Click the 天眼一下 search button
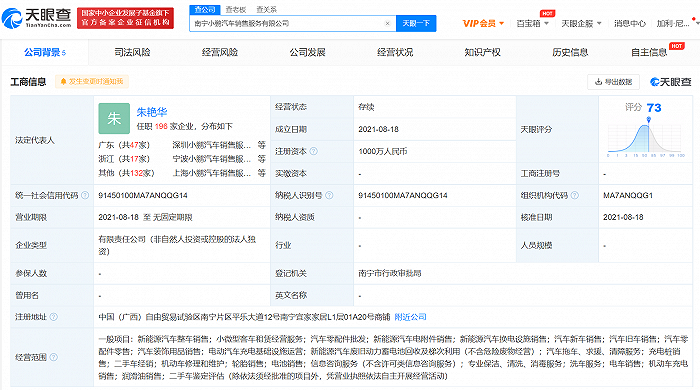700x390 pixels. [x=416, y=23]
